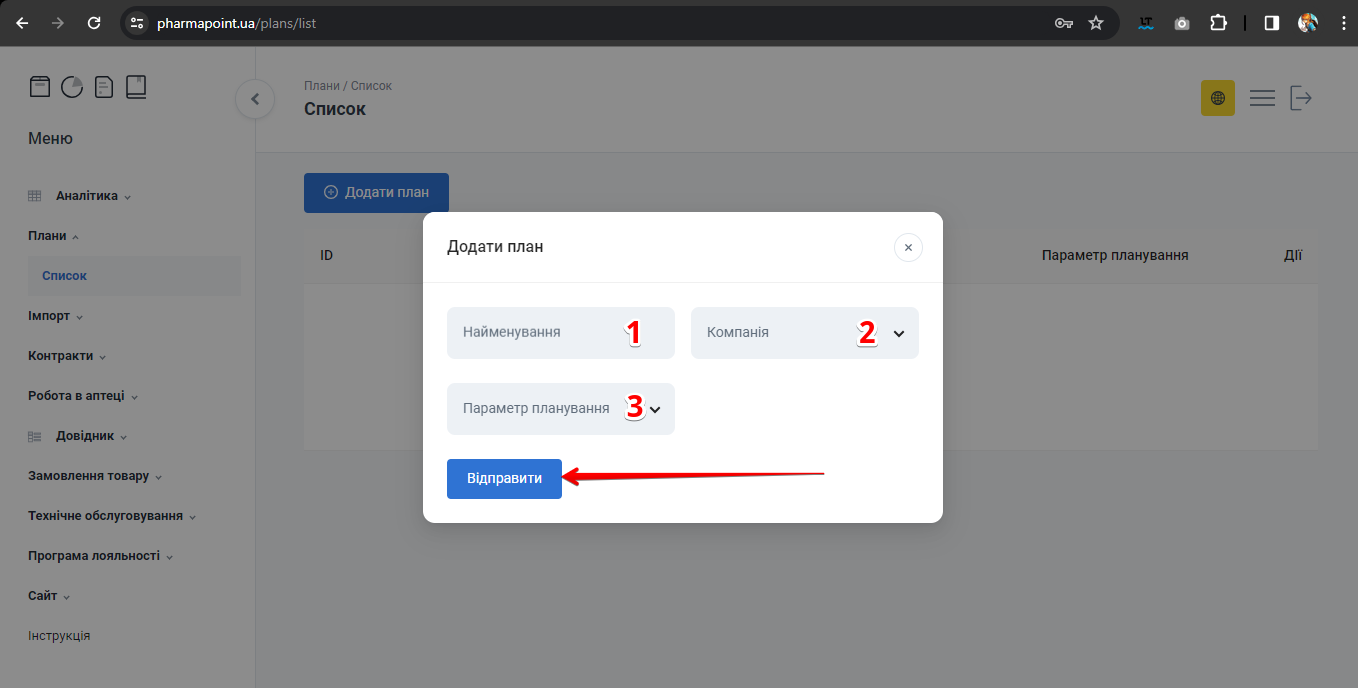Viewport: 1358px width, 688px height.
Task: Collapse sidebar with the left chevron button
Action: point(255,99)
